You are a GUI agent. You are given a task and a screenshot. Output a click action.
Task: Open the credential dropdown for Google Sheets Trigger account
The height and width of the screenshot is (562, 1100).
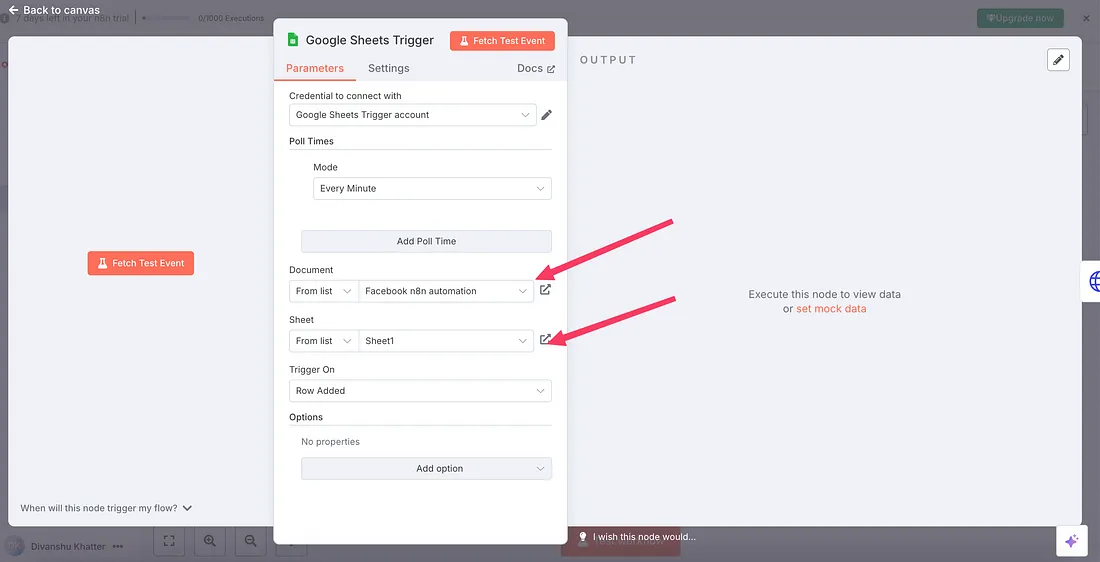pos(412,114)
